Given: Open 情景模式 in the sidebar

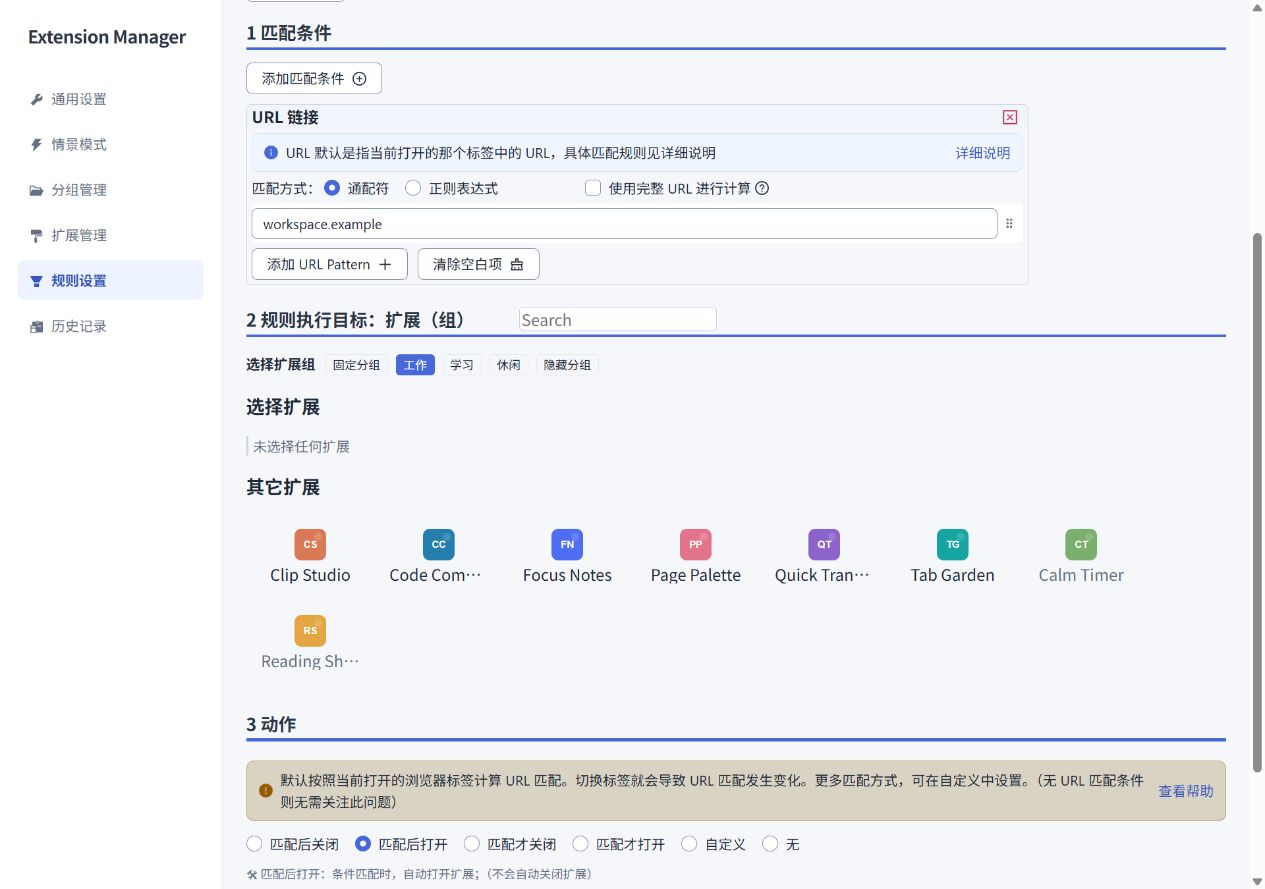Looking at the screenshot, I should (x=110, y=145).
